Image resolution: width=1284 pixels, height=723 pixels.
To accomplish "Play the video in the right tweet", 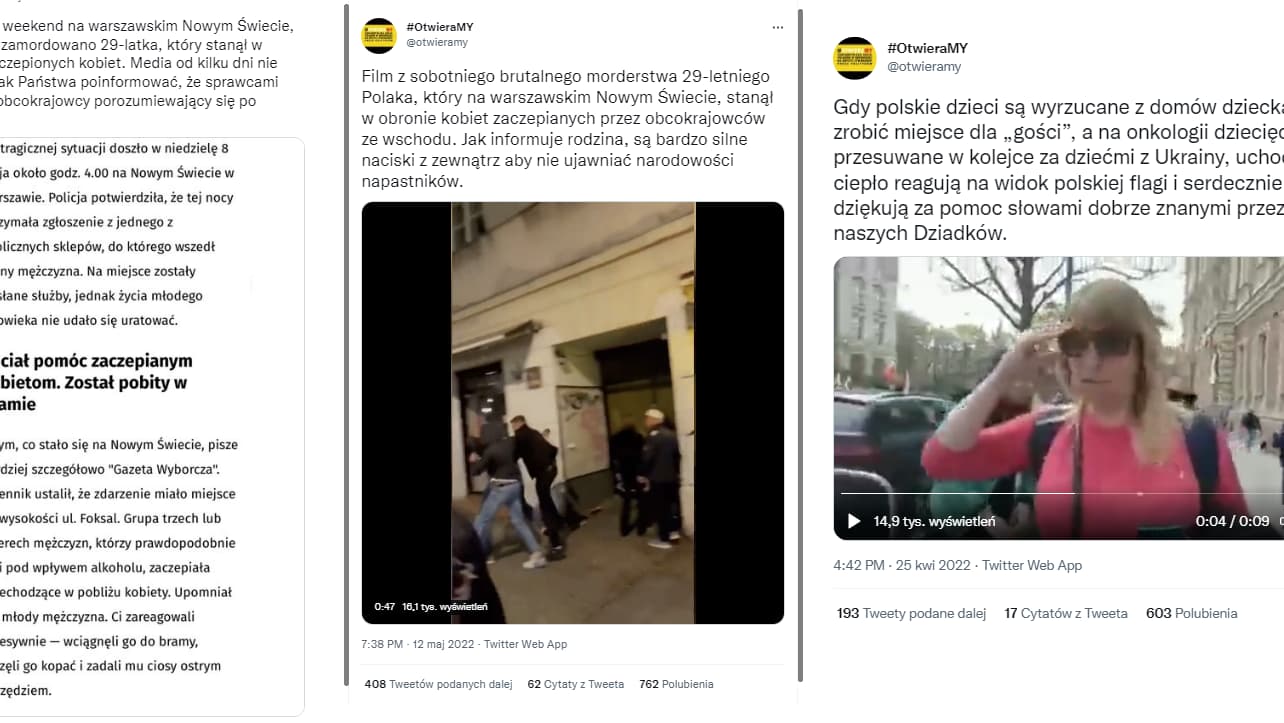I will click(854, 521).
